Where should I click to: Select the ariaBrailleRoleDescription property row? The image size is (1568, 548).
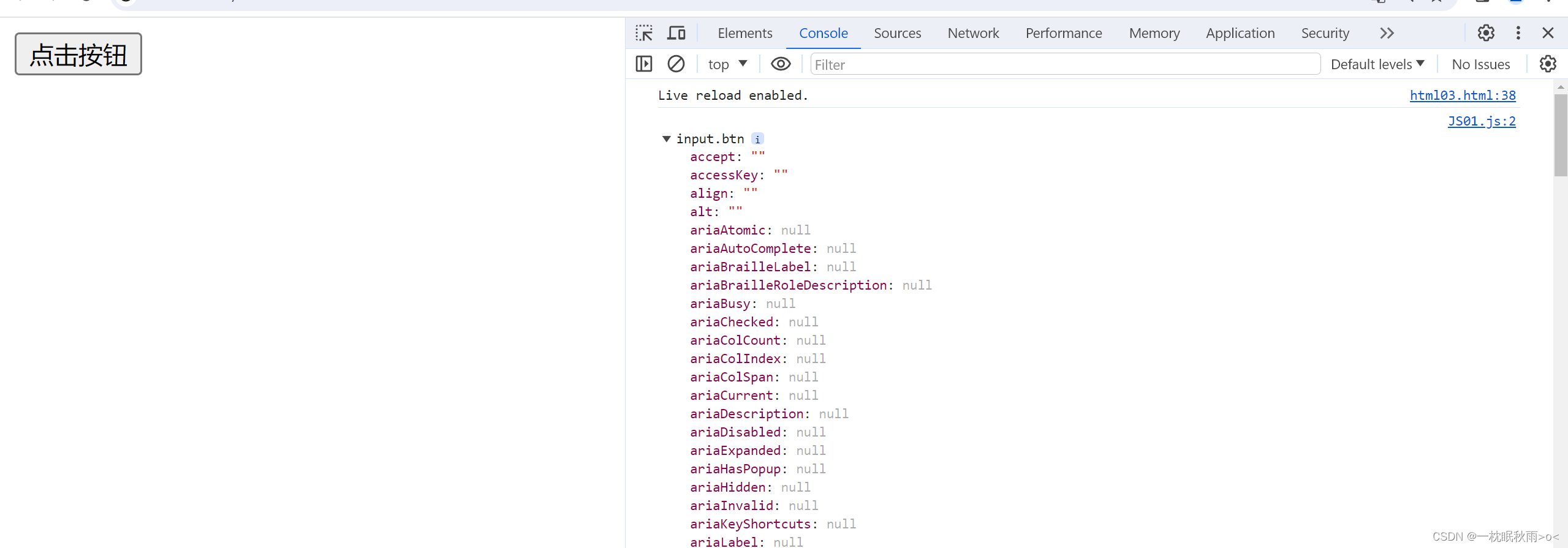coord(811,285)
